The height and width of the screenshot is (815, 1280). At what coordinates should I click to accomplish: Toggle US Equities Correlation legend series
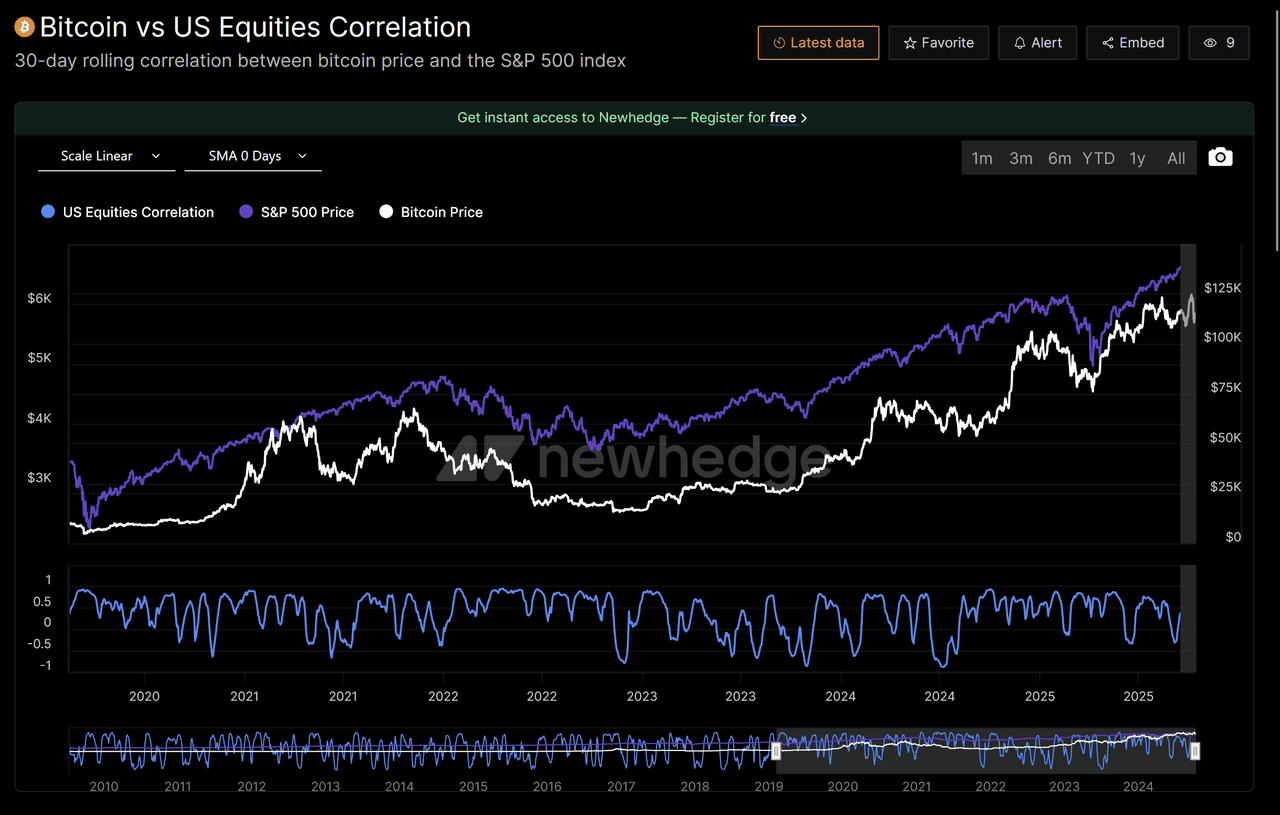127,212
